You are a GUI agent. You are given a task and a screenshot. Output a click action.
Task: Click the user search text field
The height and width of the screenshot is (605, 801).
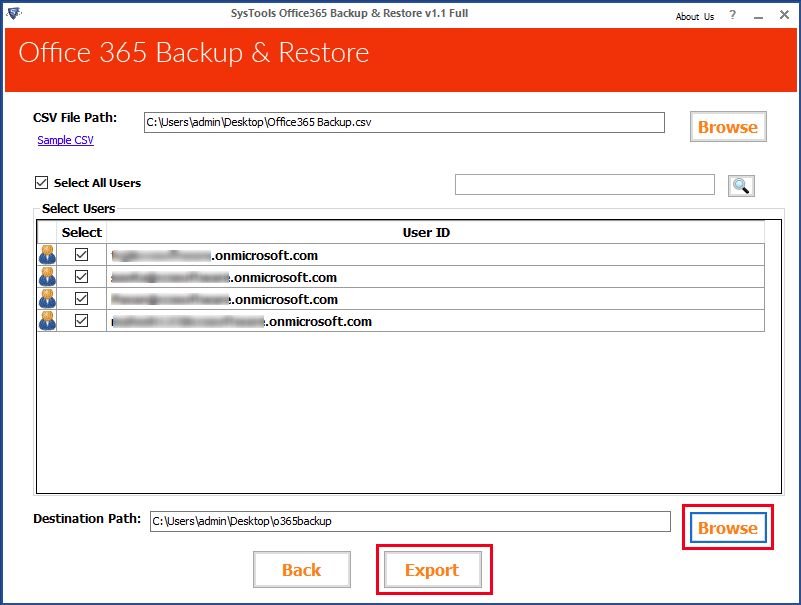pyautogui.click(x=584, y=184)
